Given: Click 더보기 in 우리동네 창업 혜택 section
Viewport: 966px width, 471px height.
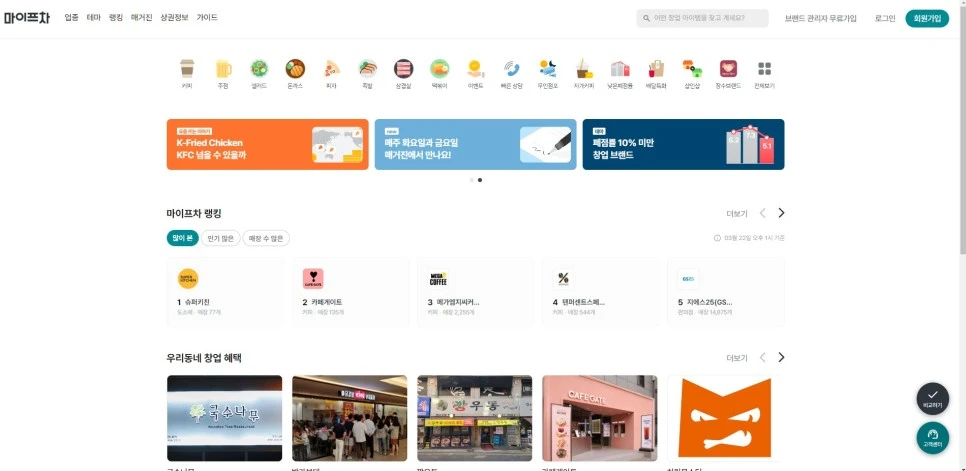Looking at the screenshot, I should click(737, 358).
